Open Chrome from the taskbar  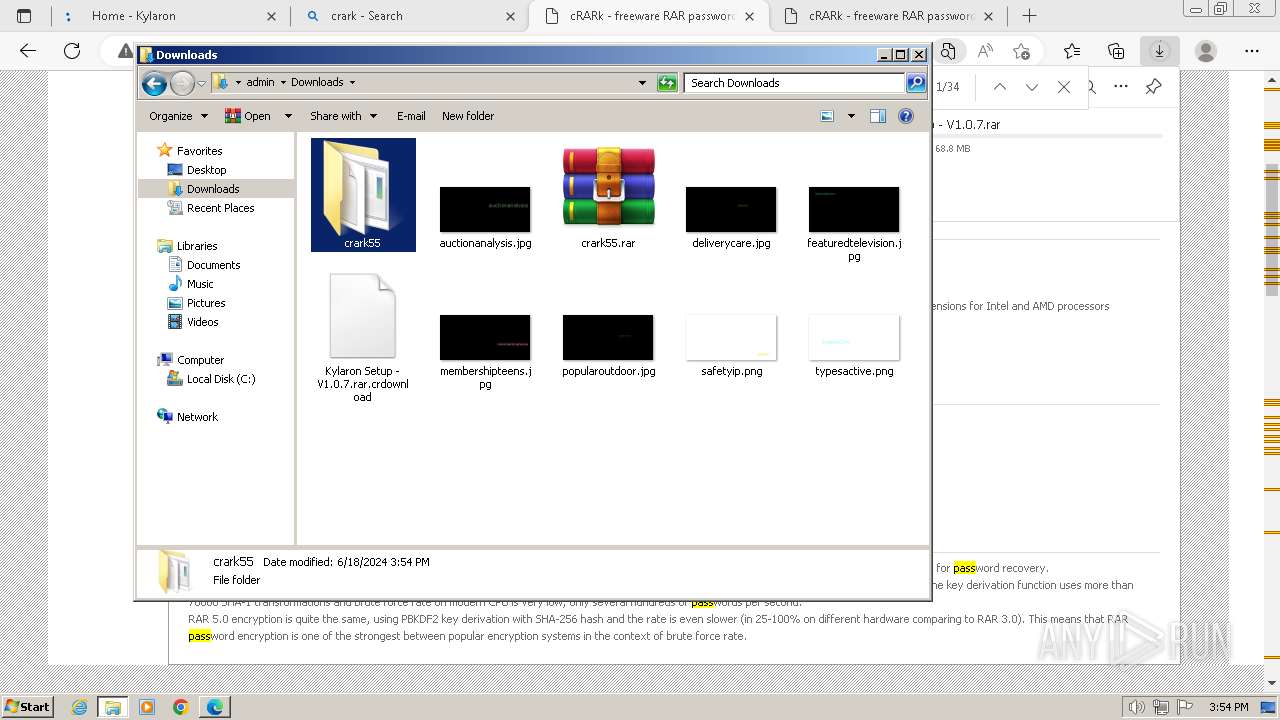181,707
